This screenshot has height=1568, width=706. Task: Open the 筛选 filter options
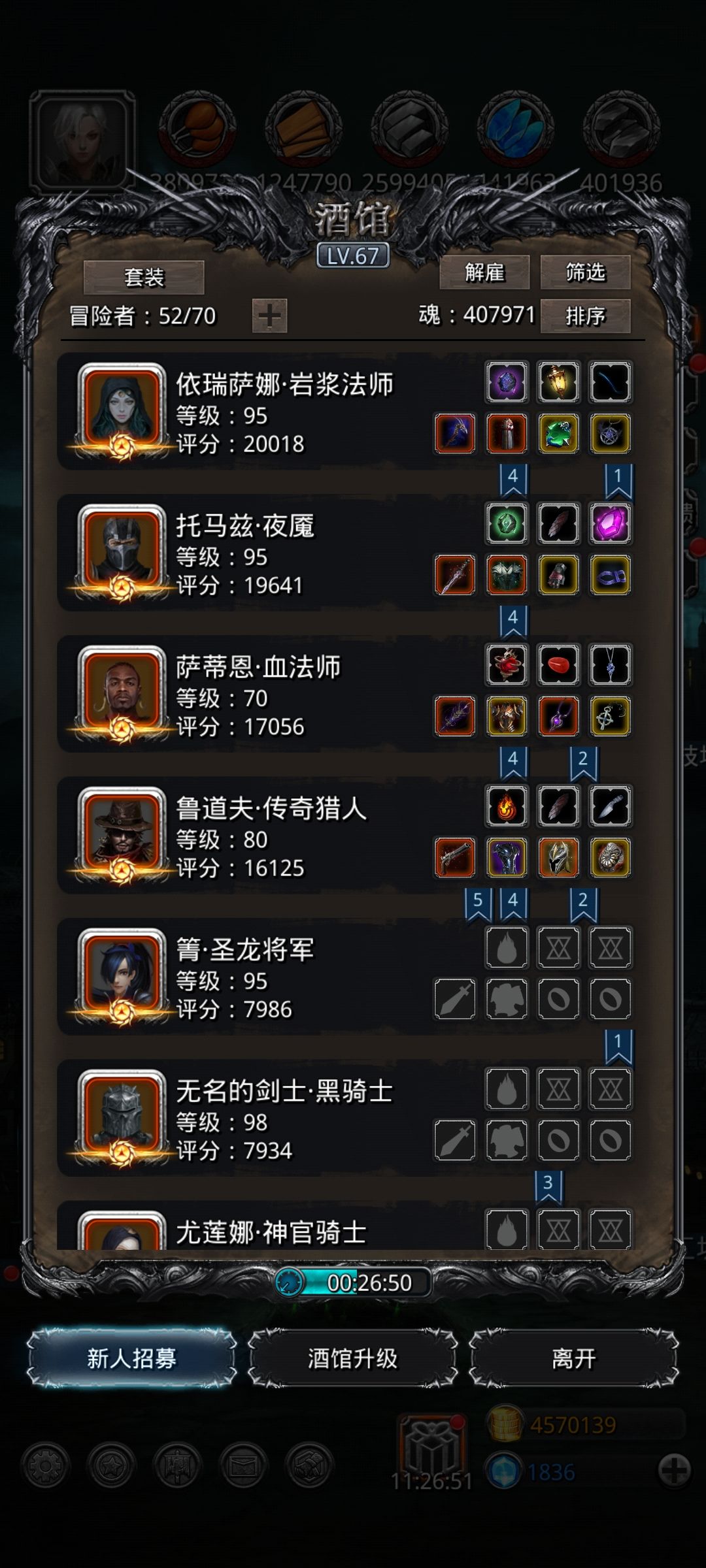(x=585, y=272)
